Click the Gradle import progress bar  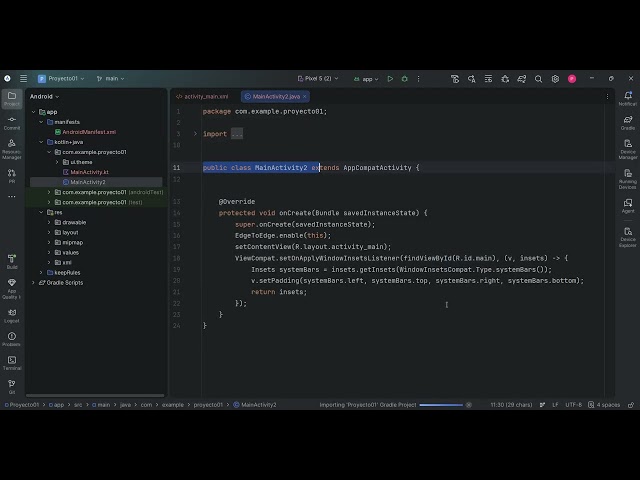coord(441,405)
